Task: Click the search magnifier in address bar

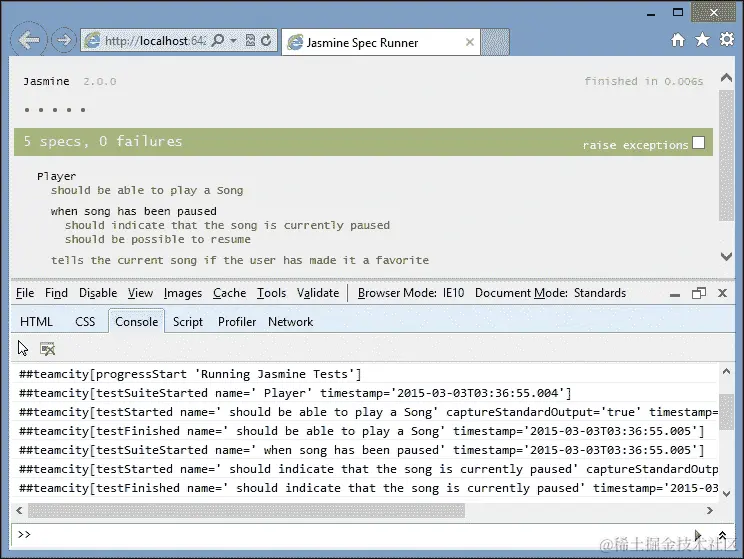Action: (218, 40)
